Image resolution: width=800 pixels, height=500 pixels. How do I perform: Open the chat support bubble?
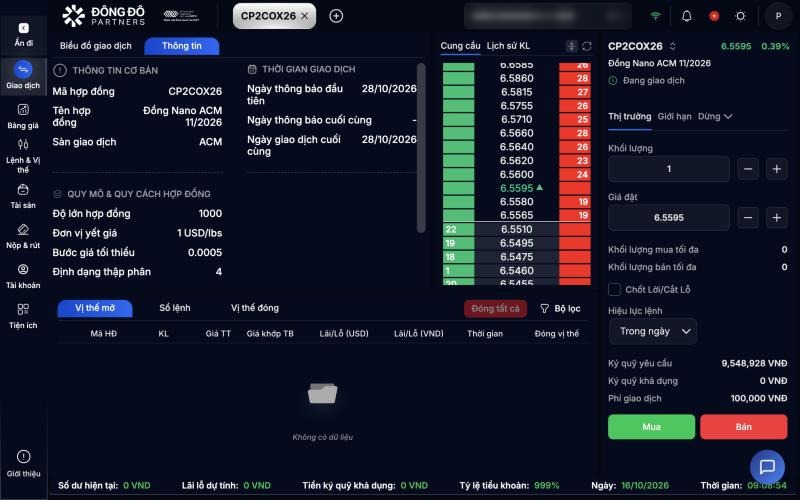(x=767, y=466)
